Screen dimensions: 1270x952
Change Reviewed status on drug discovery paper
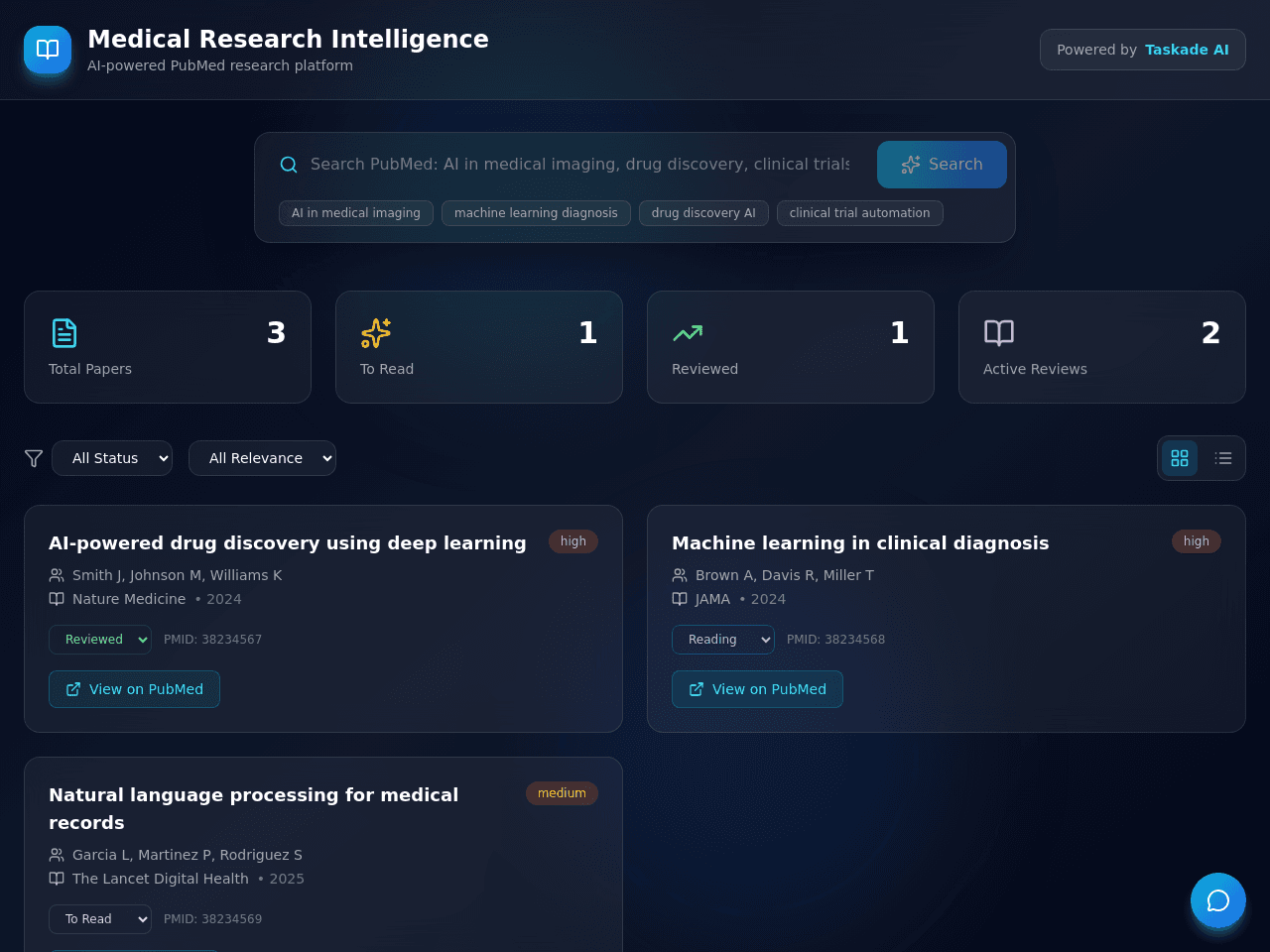(100, 640)
